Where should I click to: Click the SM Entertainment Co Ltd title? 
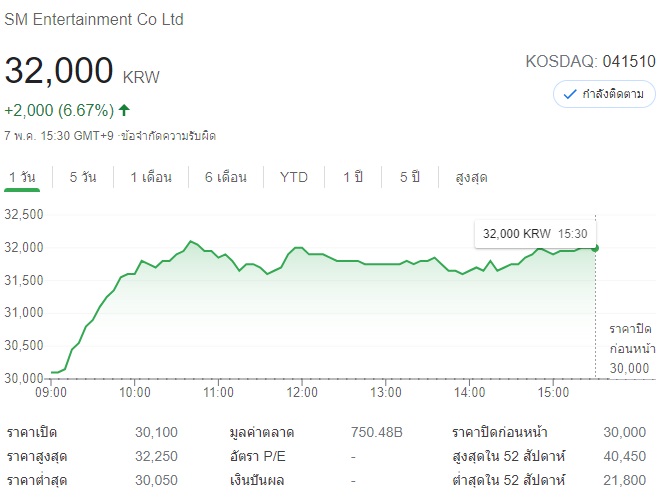coord(94,19)
